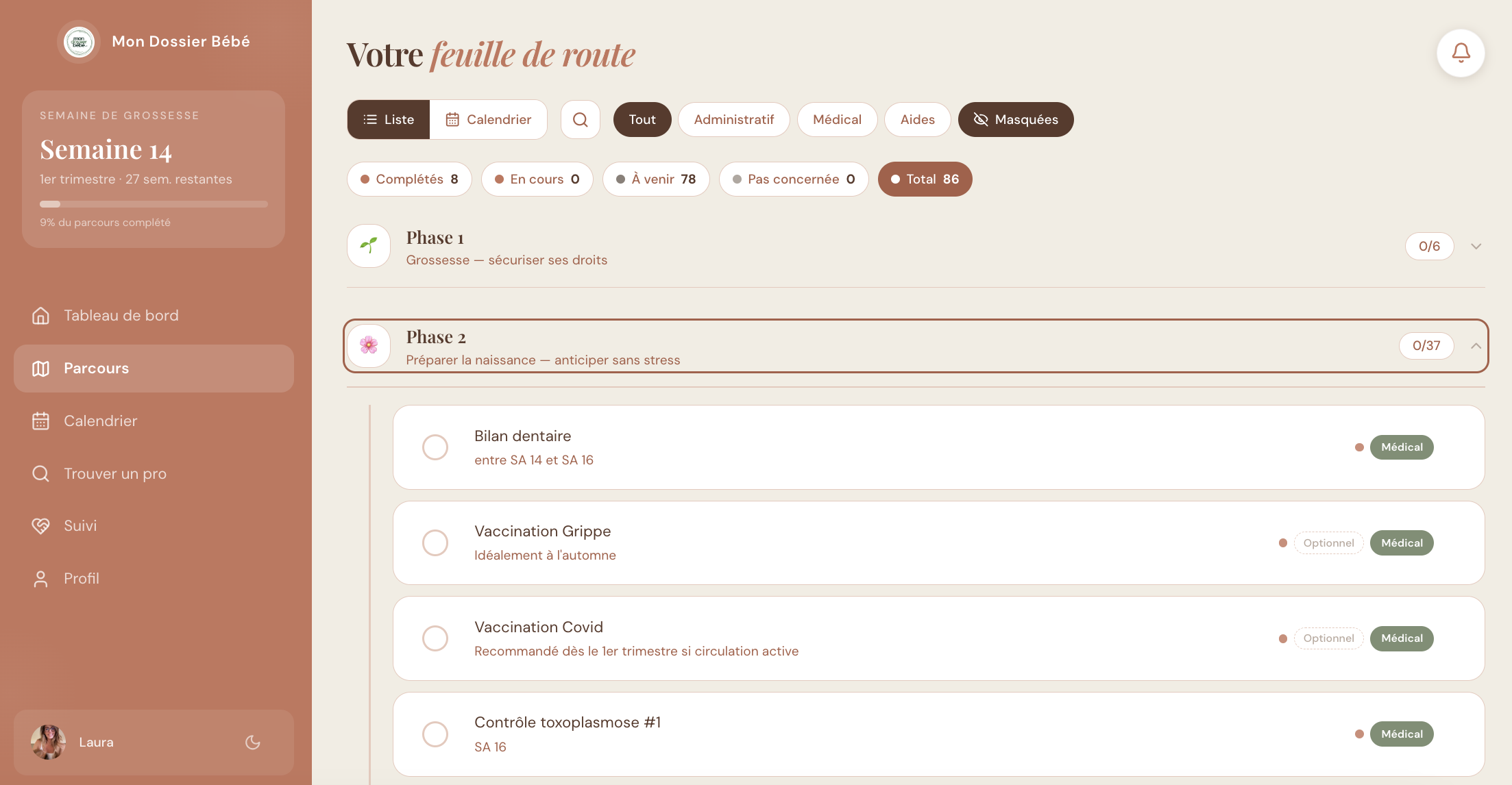Click the Parcours map icon

(x=40, y=369)
